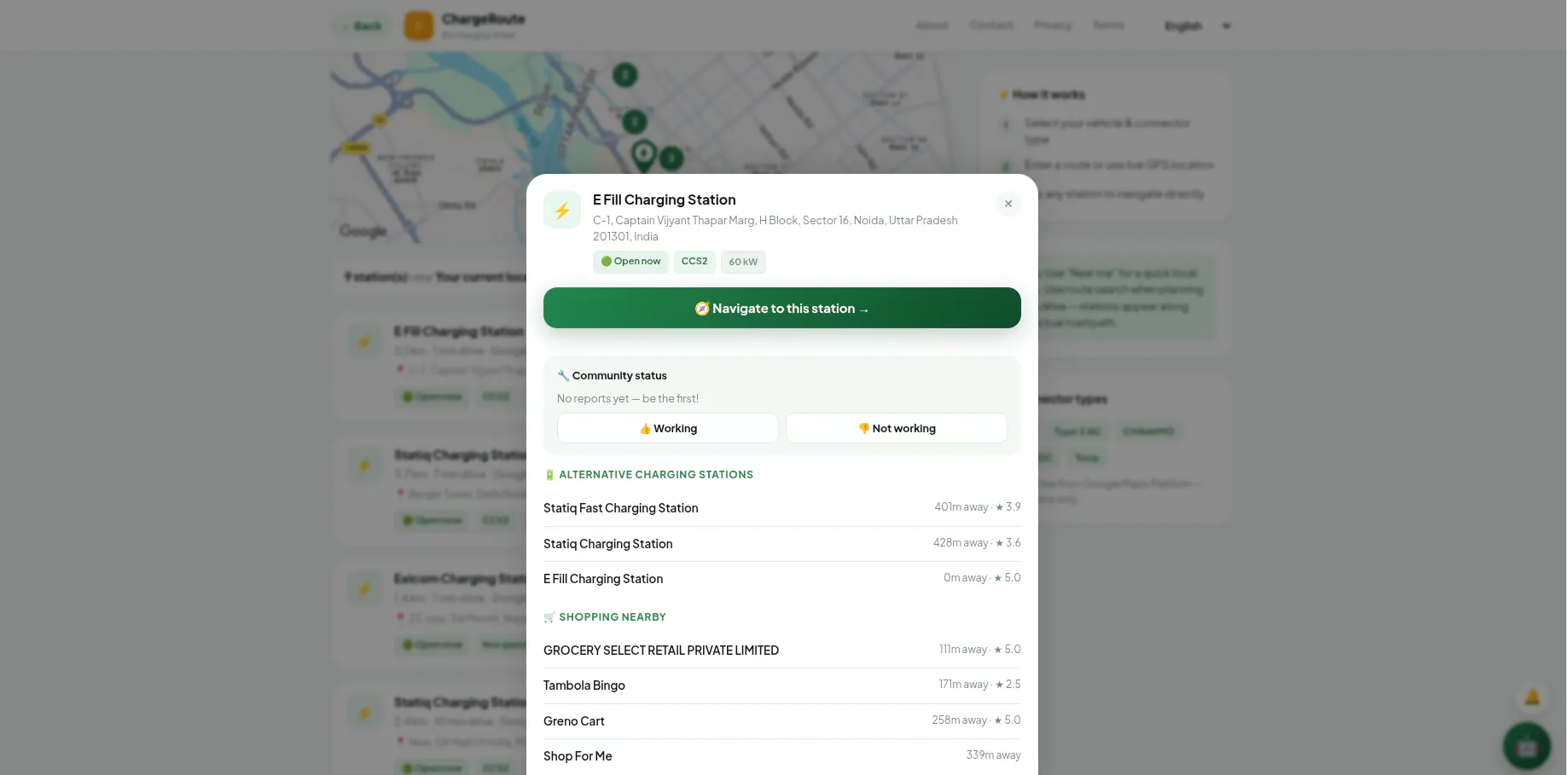Click the lightning bolt station icon in dialog
This screenshot has height=775, width=1568.
pyautogui.click(x=562, y=210)
